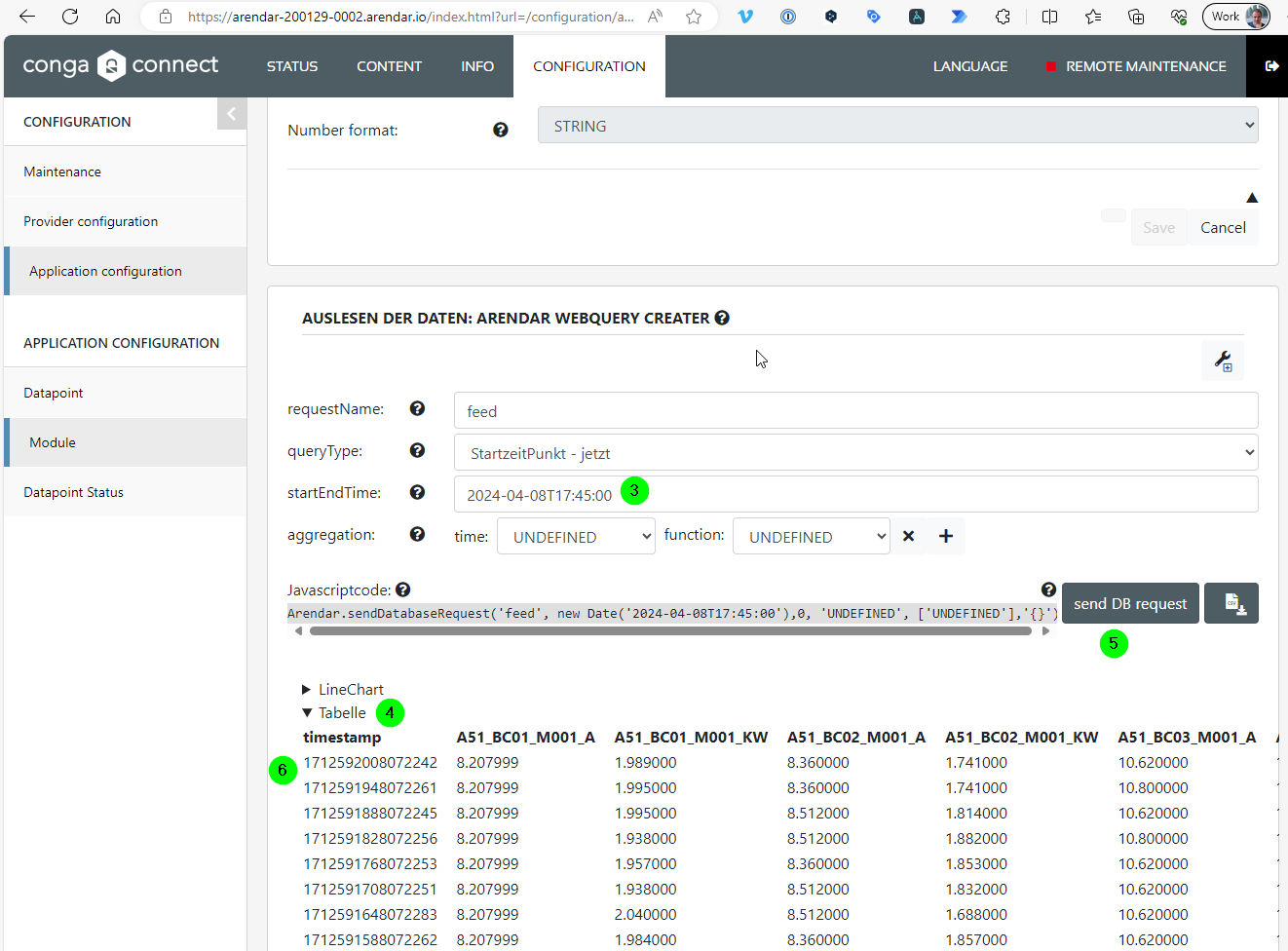Viewport: 1288px width, 951px height.
Task: Log out using exit icon
Action: click(x=1271, y=66)
